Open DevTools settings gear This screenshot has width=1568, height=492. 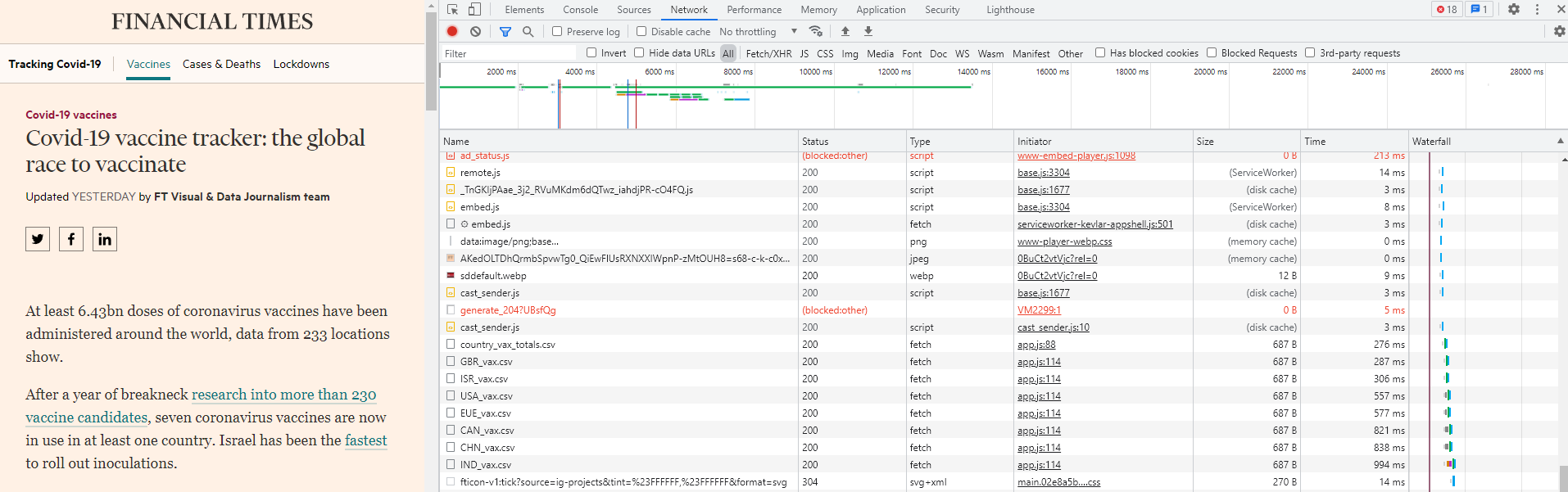coord(1514,10)
